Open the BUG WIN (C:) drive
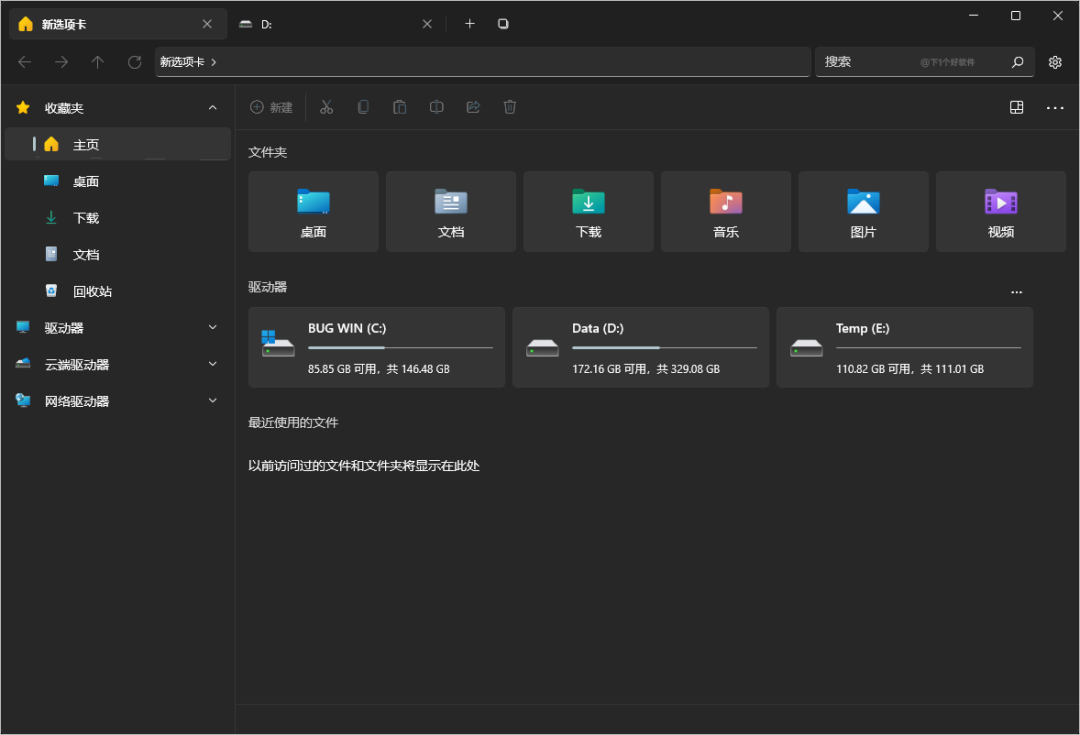This screenshot has width=1080, height=735. pyautogui.click(x=376, y=347)
